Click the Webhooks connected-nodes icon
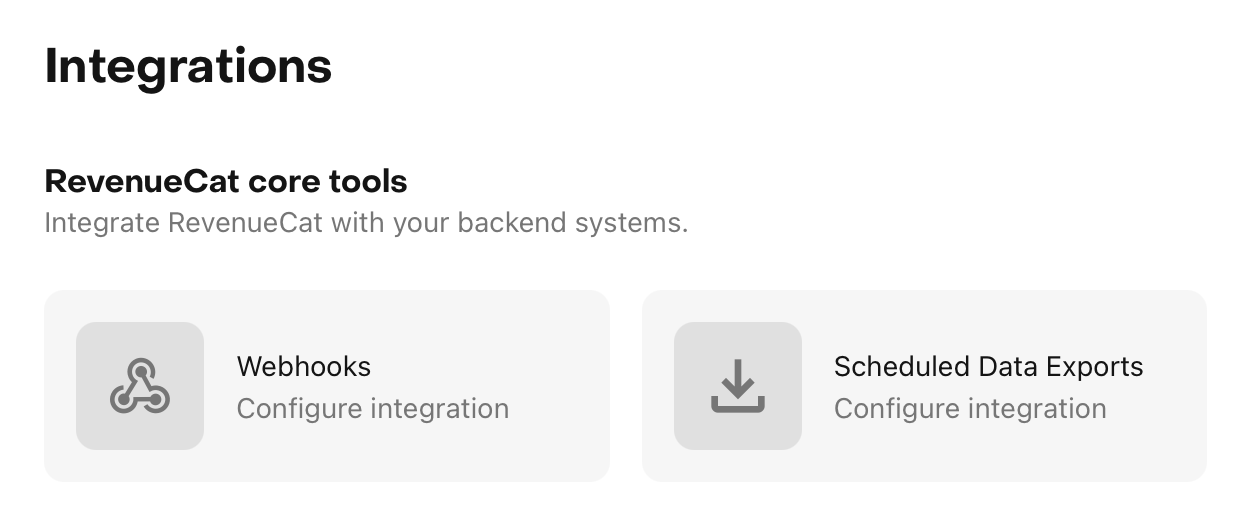Screen dimensions: 1246x526 [x=140, y=386]
